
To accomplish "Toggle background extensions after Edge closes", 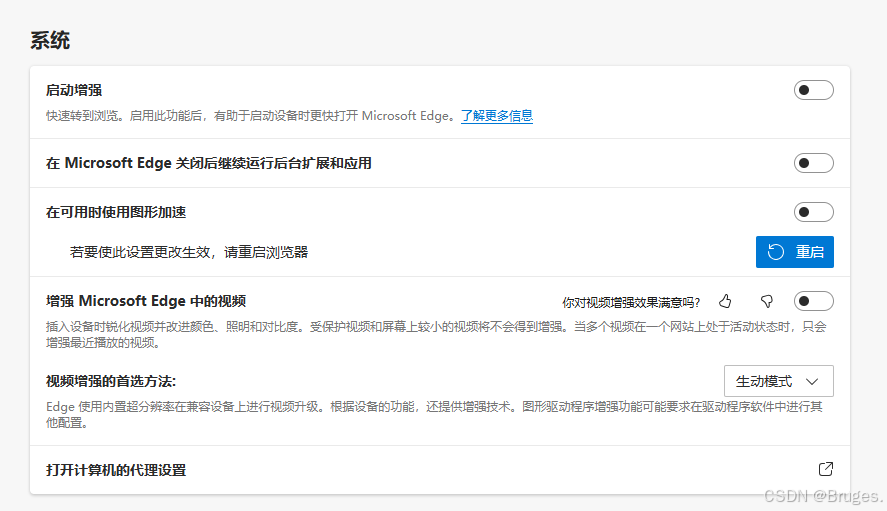I will (x=813, y=163).
